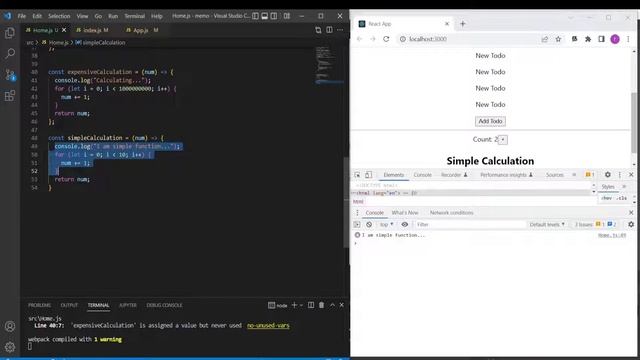Open the Styles pane in DevTools
Screen dimensions: 640x360
(x=608, y=187)
